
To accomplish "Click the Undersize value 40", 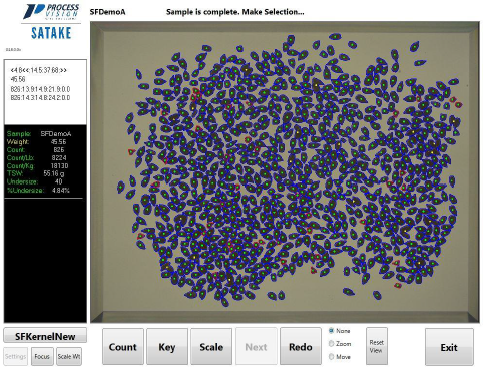I will (x=59, y=182).
